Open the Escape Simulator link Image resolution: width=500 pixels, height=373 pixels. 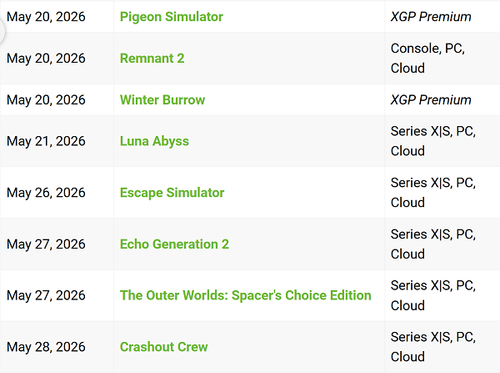(x=172, y=193)
